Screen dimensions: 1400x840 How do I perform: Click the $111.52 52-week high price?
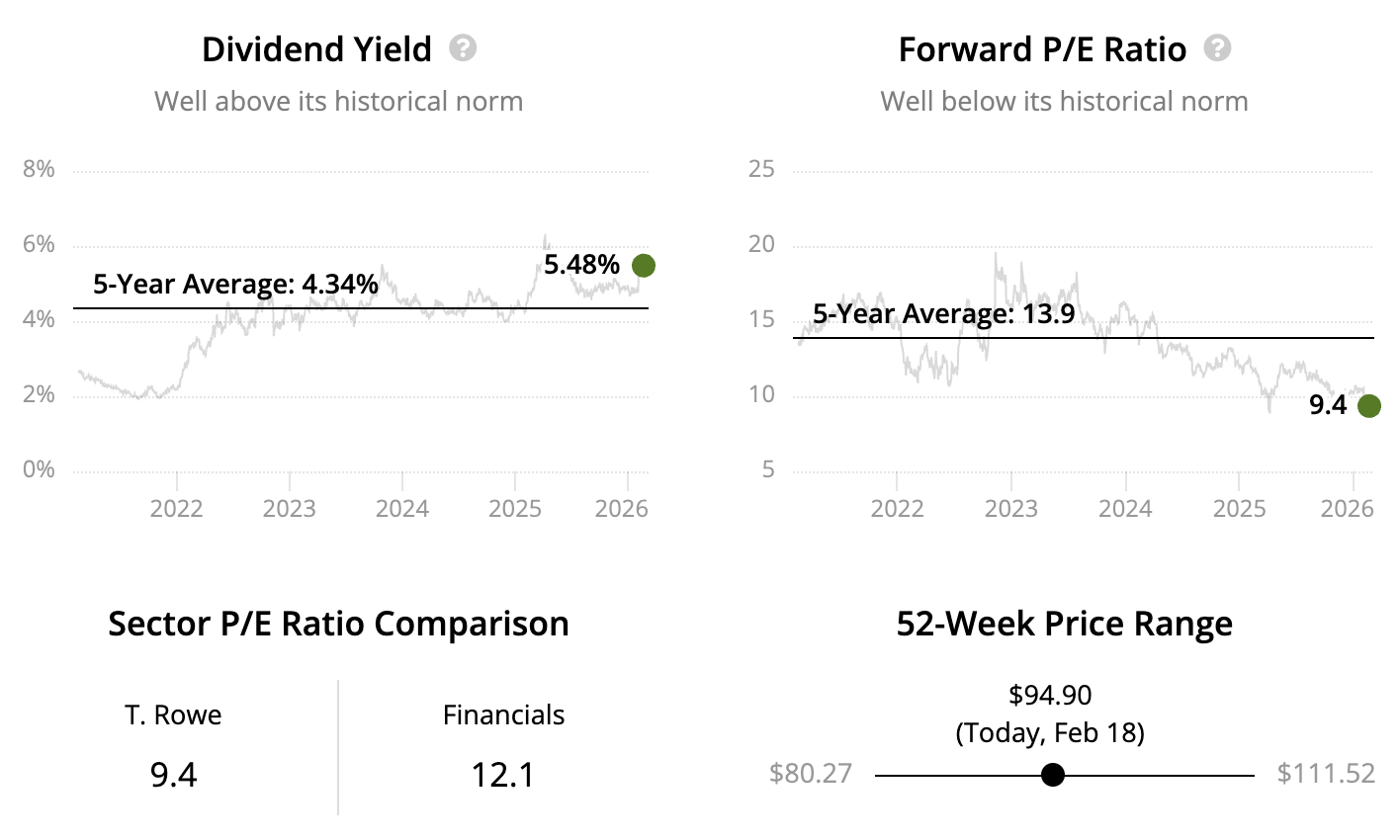pos(1326,773)
